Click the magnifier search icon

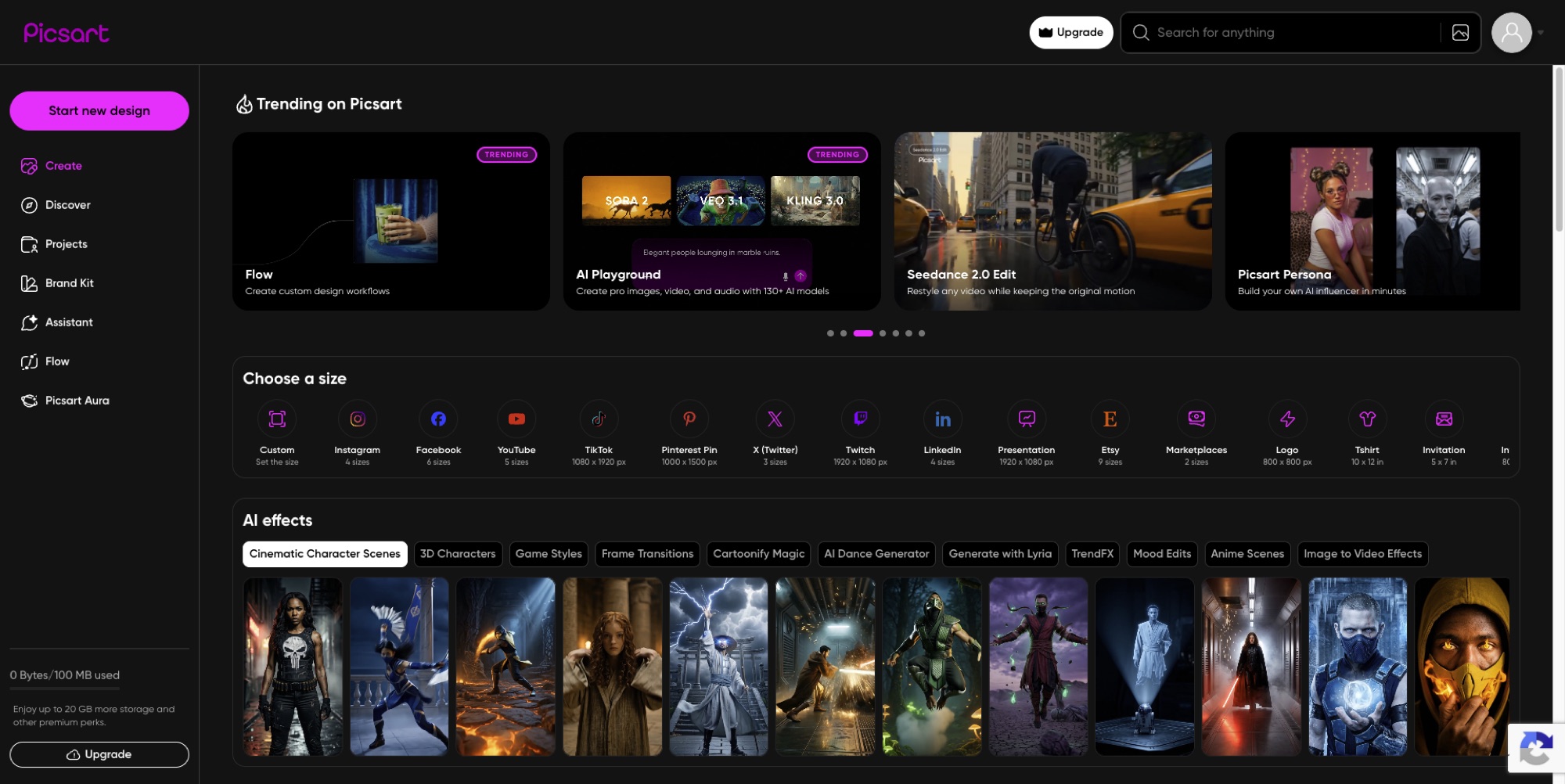click(1141, 32)
